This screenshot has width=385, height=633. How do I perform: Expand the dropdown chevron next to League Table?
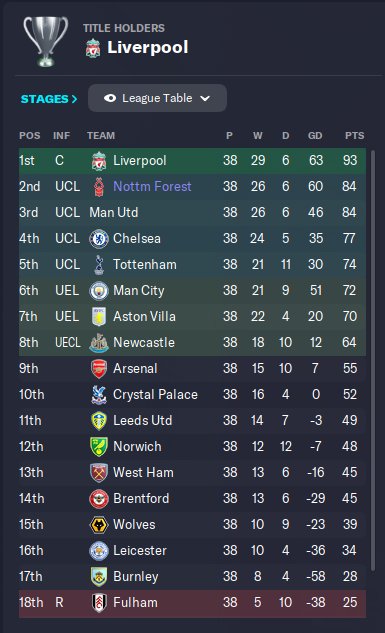205,98
